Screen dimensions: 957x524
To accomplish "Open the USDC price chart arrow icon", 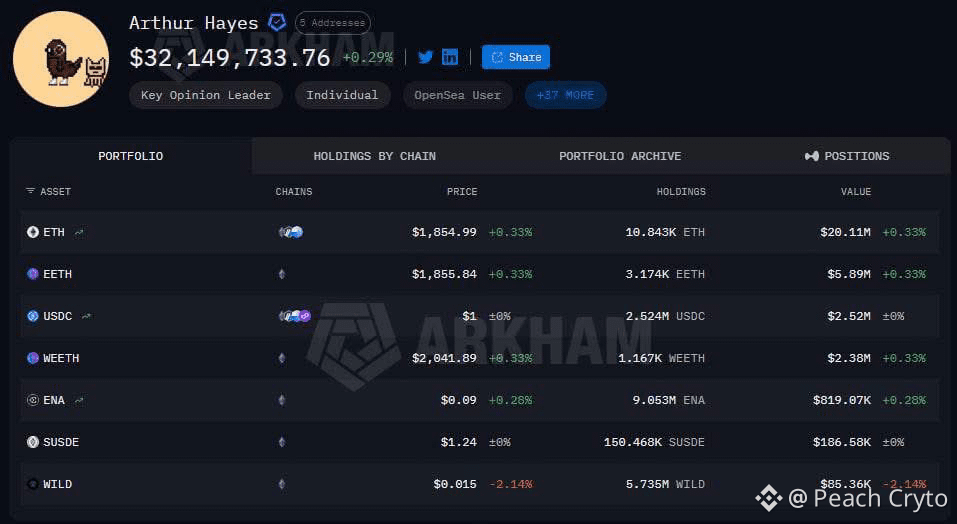I will pyautogui.click(x=86, y=316).
